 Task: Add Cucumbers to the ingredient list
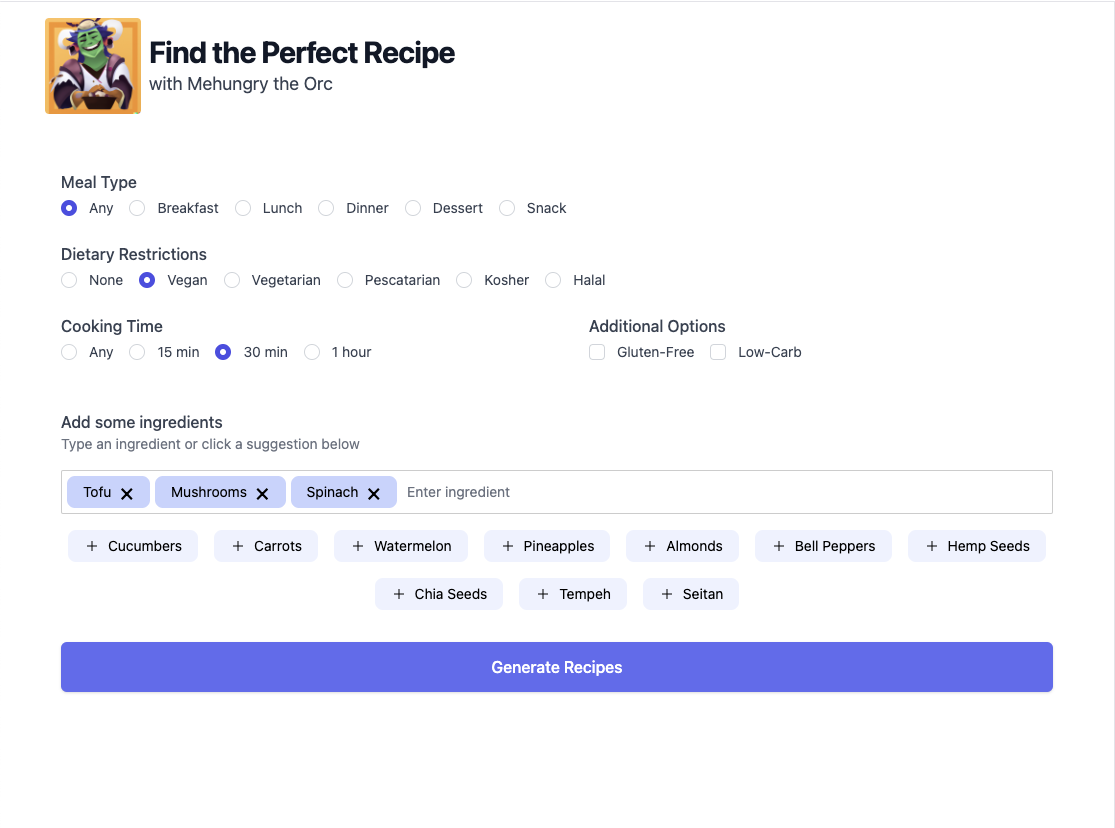click(132, 546)
